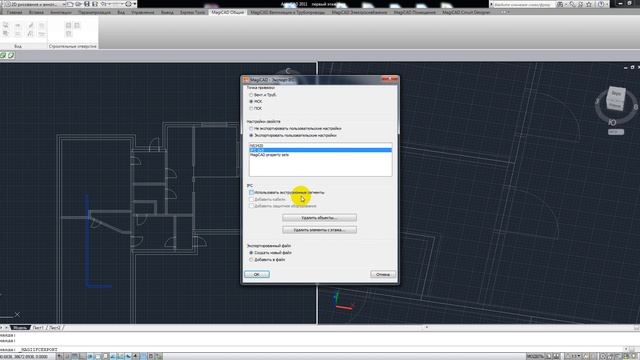Click the Save icon in quick access toolbar
This screenshot has width=640, height=360.
[x=87, y=4]
